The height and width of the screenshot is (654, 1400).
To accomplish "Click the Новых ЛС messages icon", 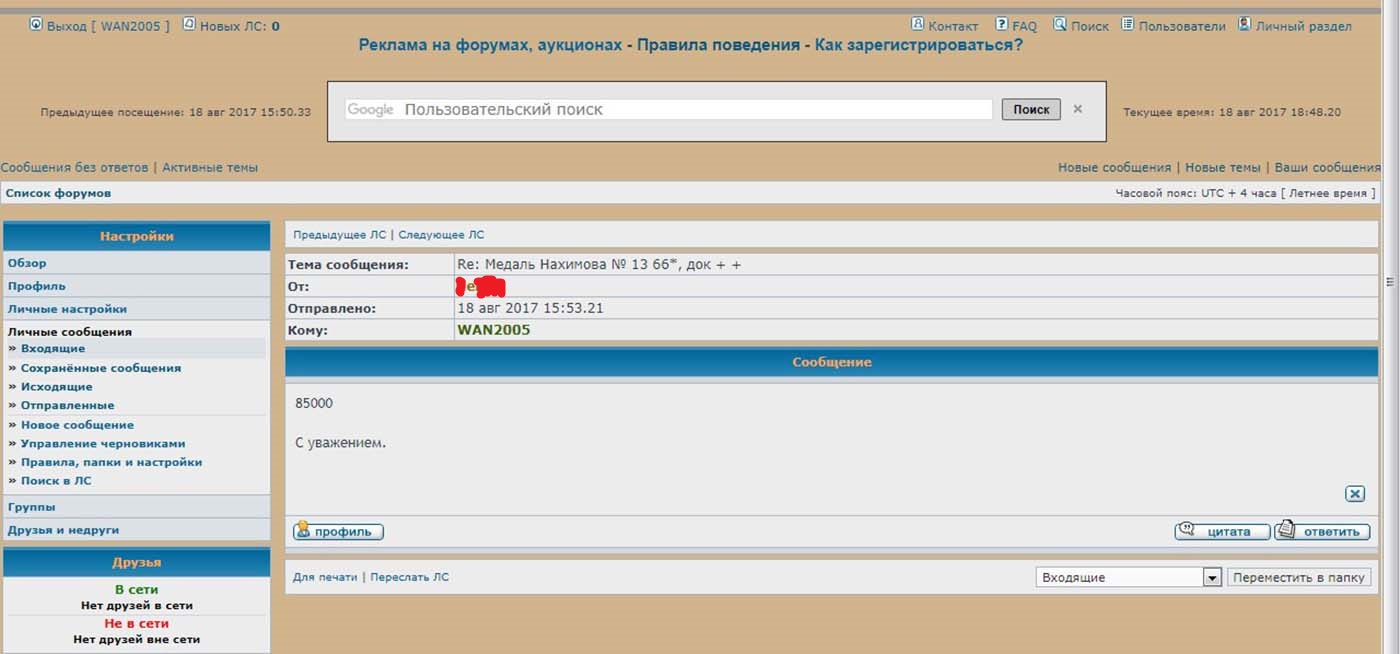I will [189, 25].
